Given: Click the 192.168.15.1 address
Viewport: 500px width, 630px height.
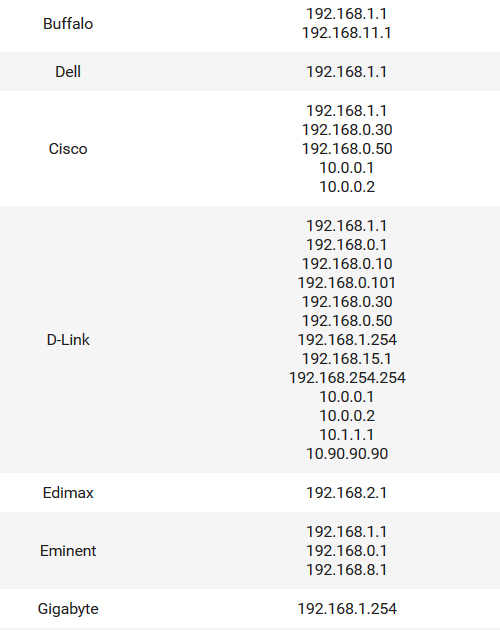Looking at the screenshot, I should click(x=347, y=359).
